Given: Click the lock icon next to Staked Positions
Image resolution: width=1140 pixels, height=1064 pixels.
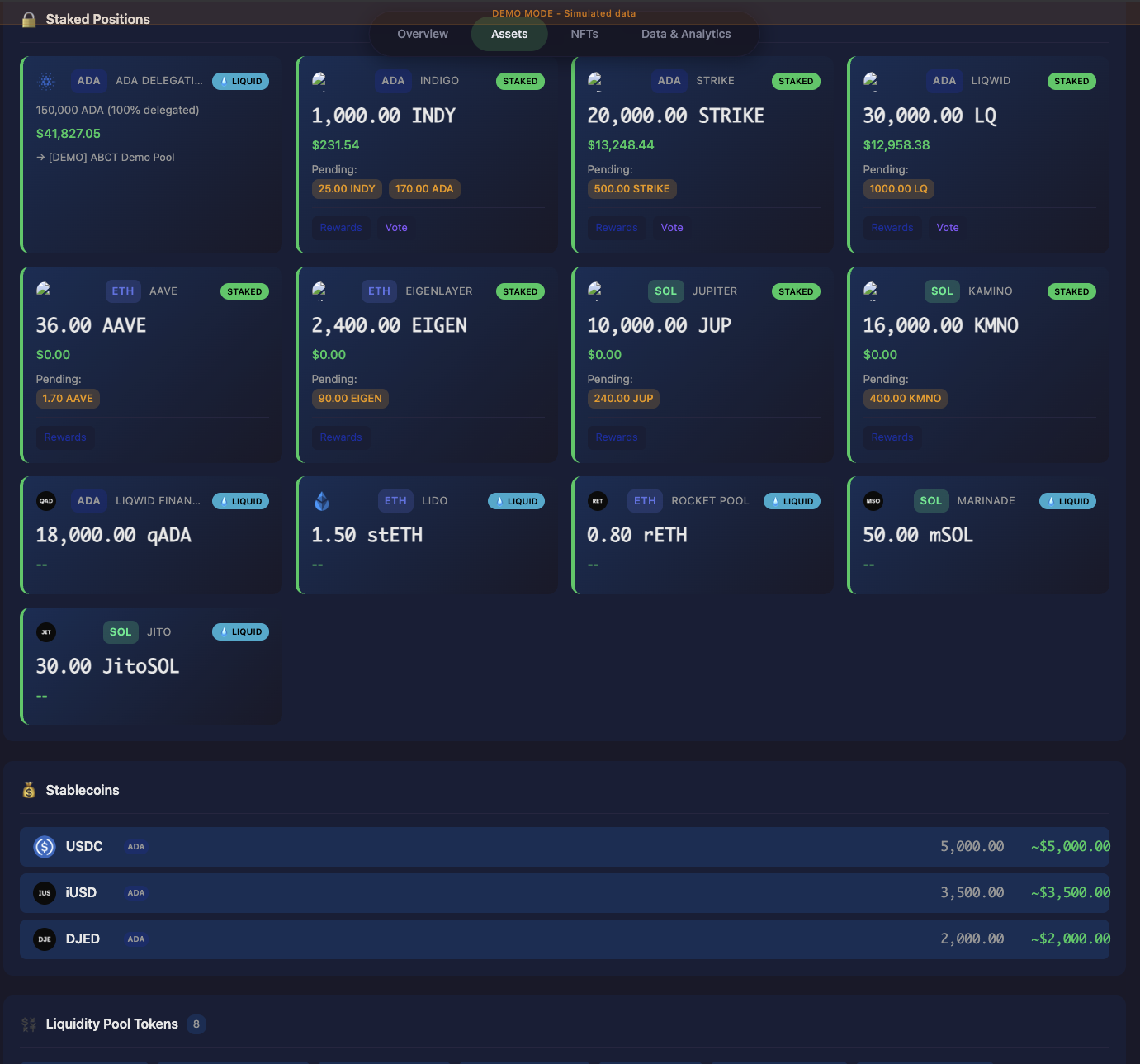Looking at the screenshot, I should point(27,19).
